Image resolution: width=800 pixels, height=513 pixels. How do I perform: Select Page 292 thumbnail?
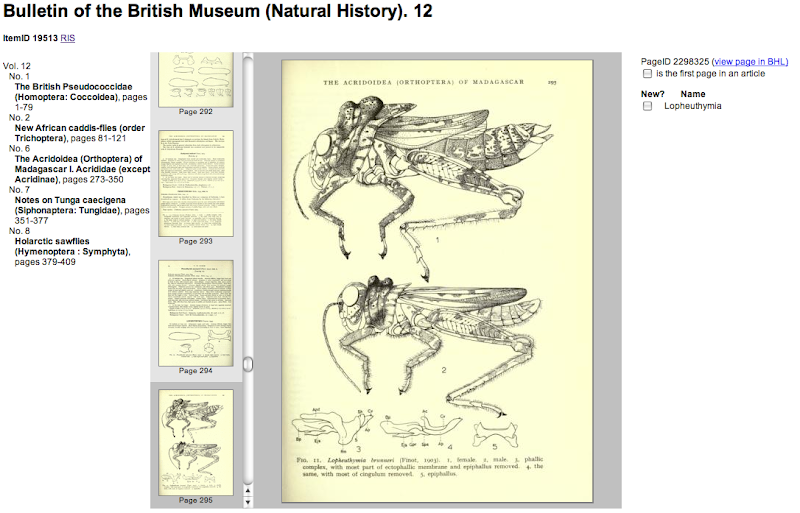(195, 80)
